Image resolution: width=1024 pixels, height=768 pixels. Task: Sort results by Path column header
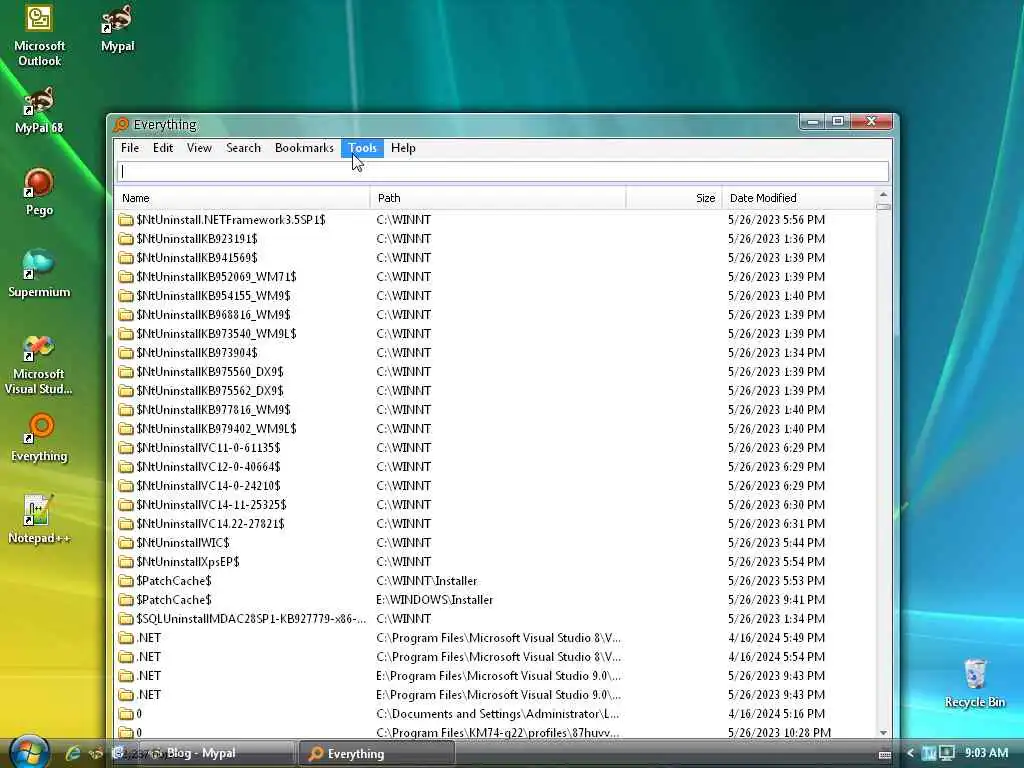tap(498, 198)
